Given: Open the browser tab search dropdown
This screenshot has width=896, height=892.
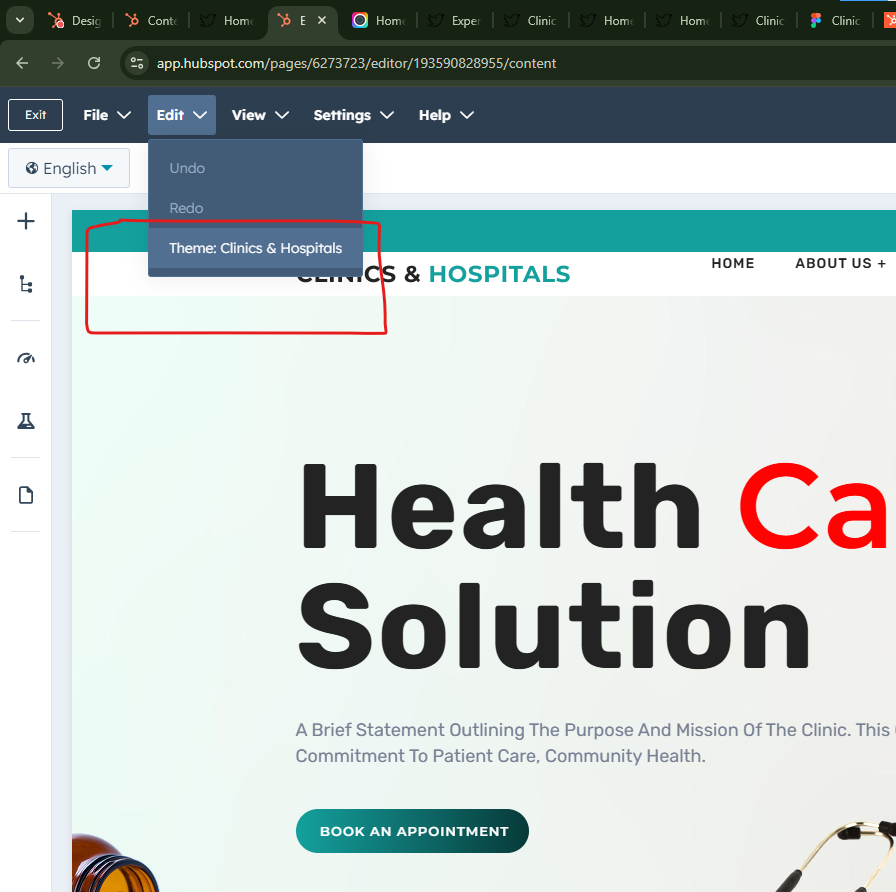Looking at the screenshot, I should pos(19,20).
